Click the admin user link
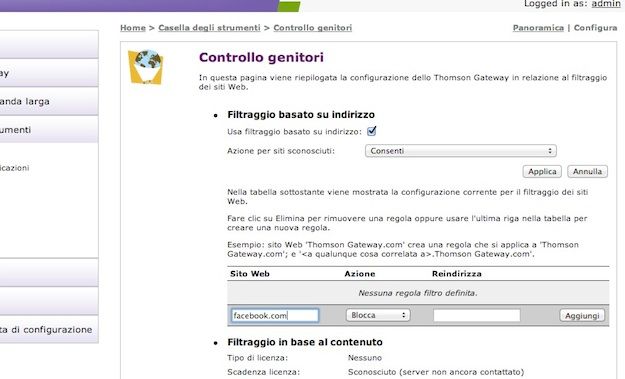Viewport: 625px width, 379px height. coord(606,4)
